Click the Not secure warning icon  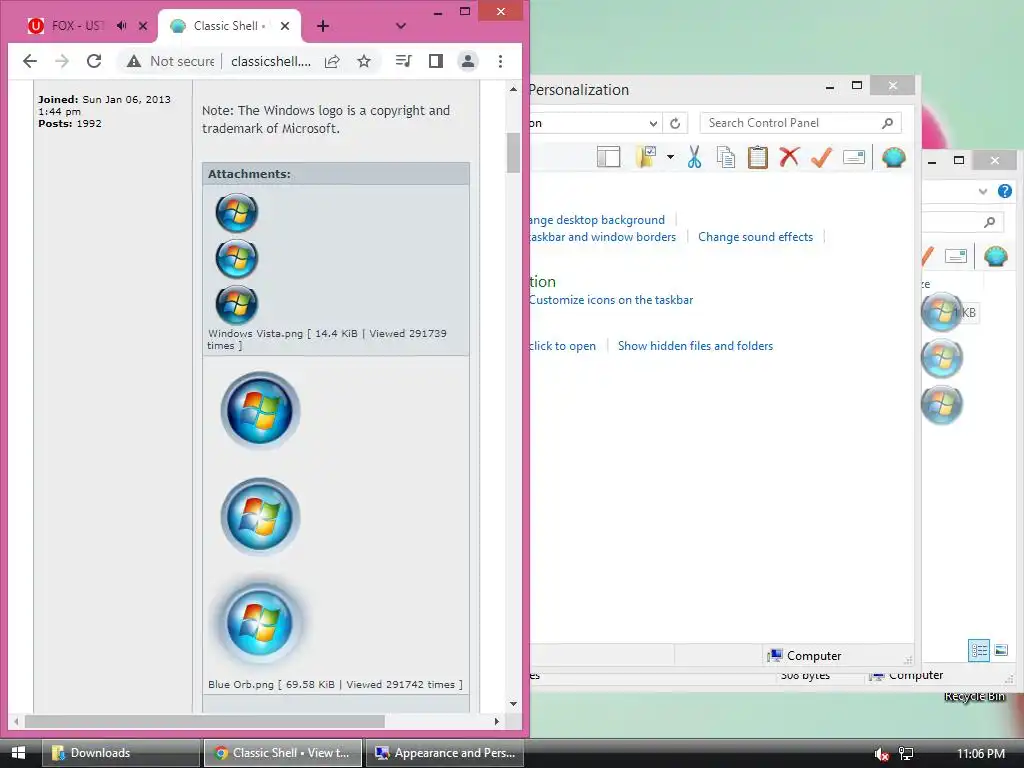[x=134, y=61]
